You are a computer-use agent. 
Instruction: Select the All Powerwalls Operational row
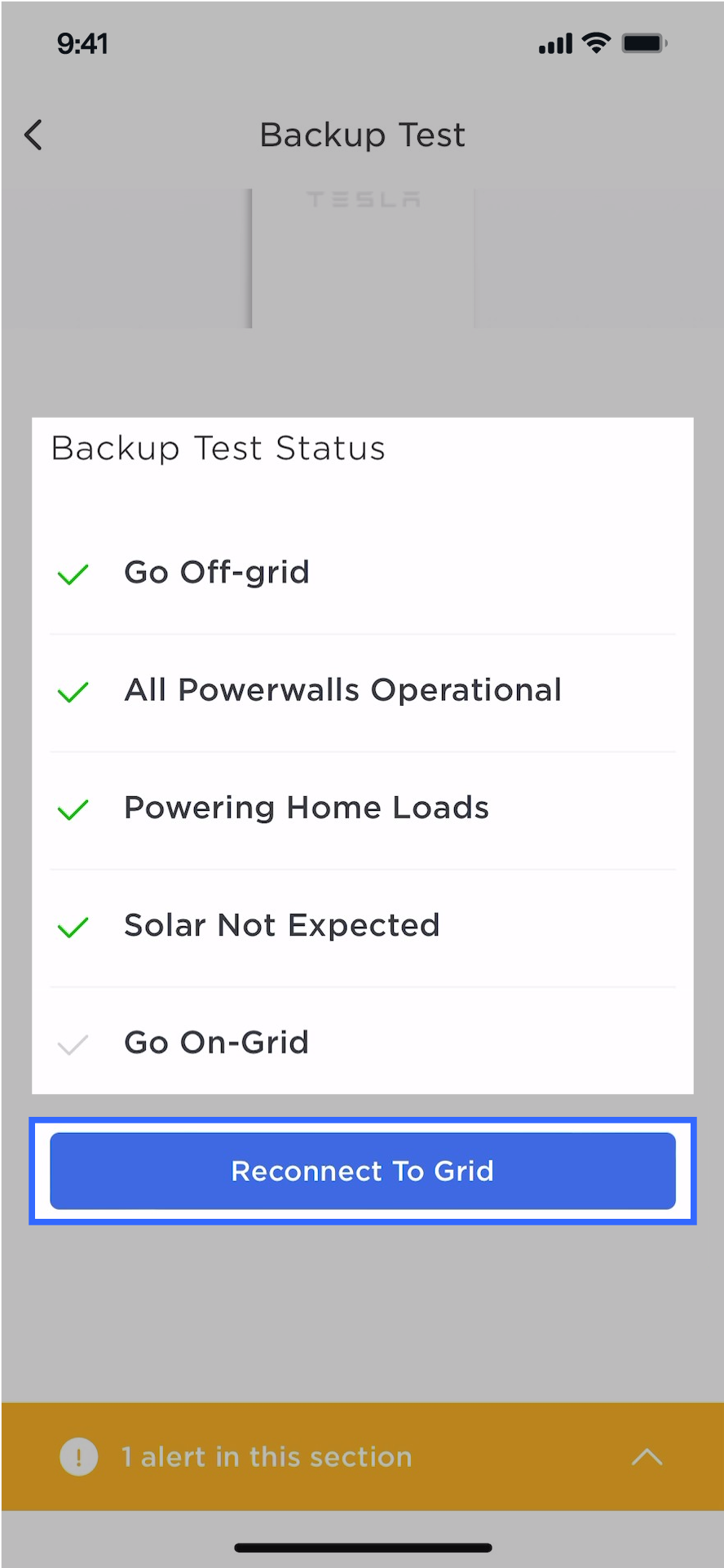coord(363,691)
